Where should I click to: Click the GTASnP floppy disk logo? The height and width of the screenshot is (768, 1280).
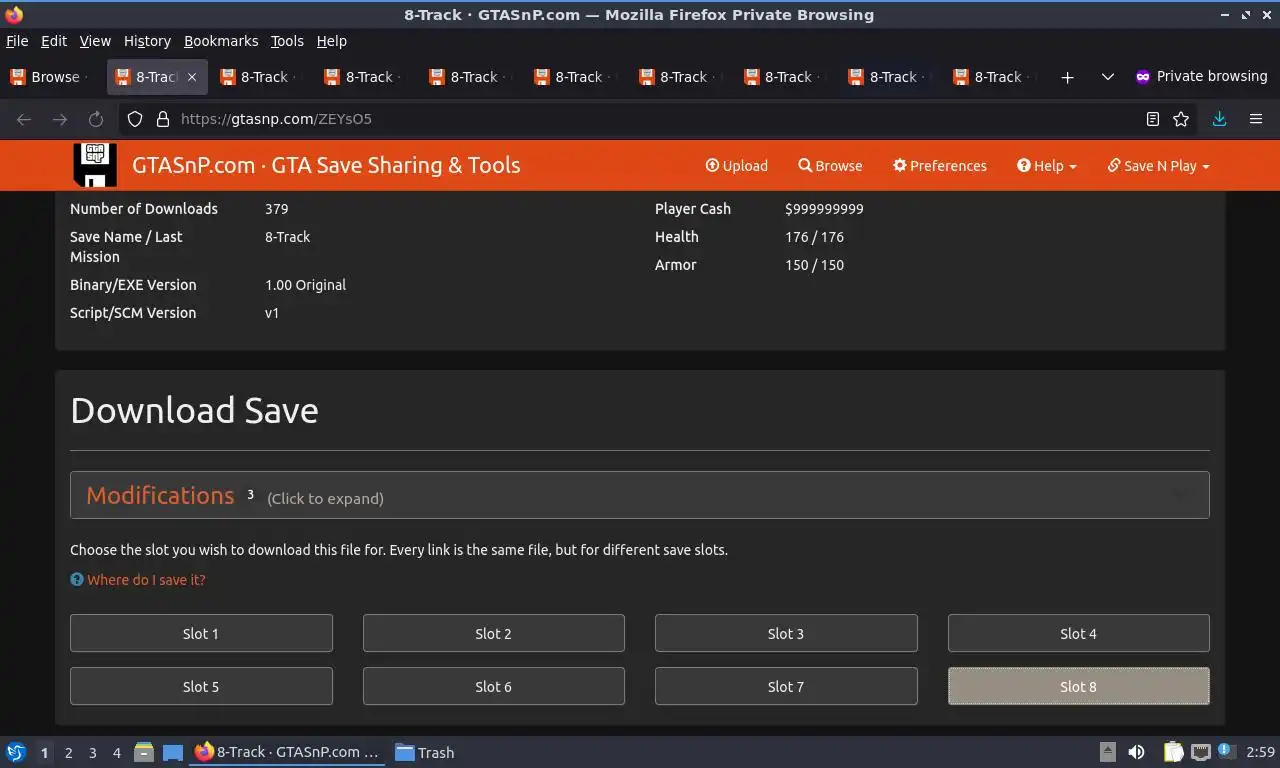click(95, 165)
